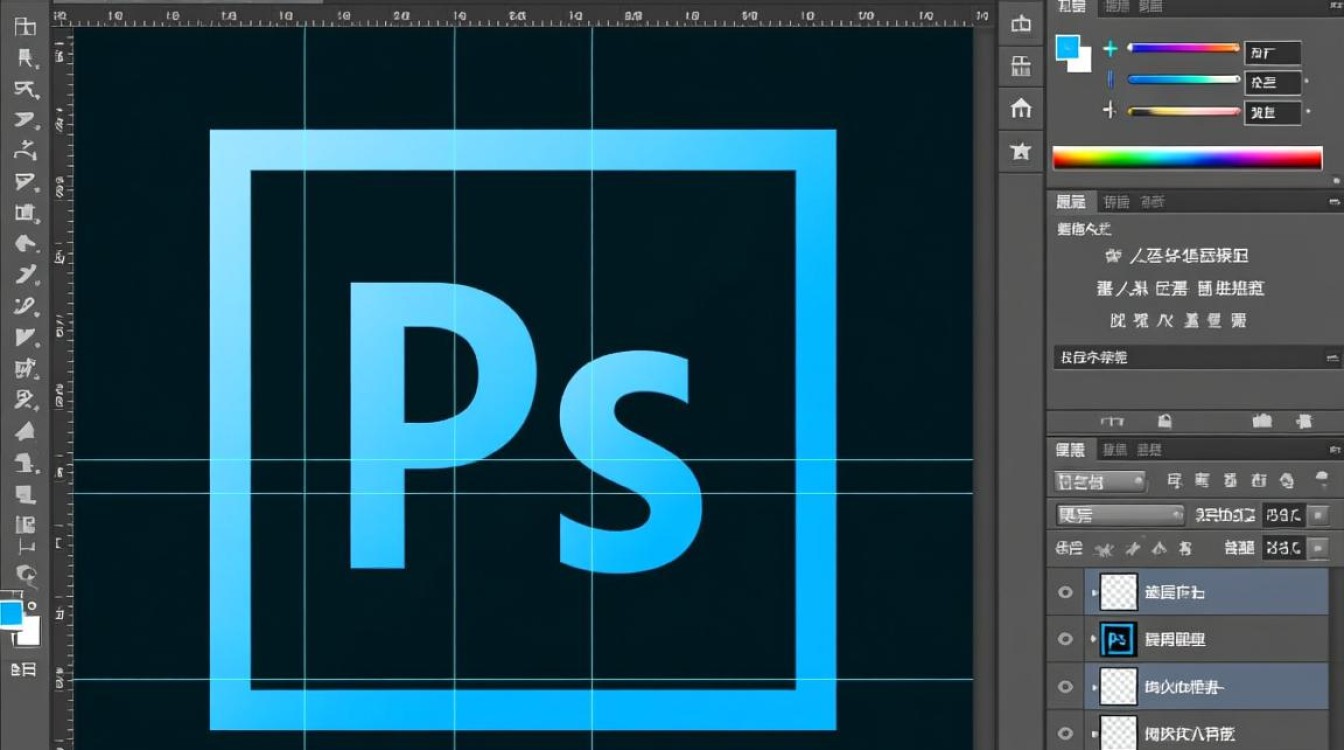The image size is (1344, 750).
Task: Select the magnifier tool above the color swatches
Action: coord(25,574)
